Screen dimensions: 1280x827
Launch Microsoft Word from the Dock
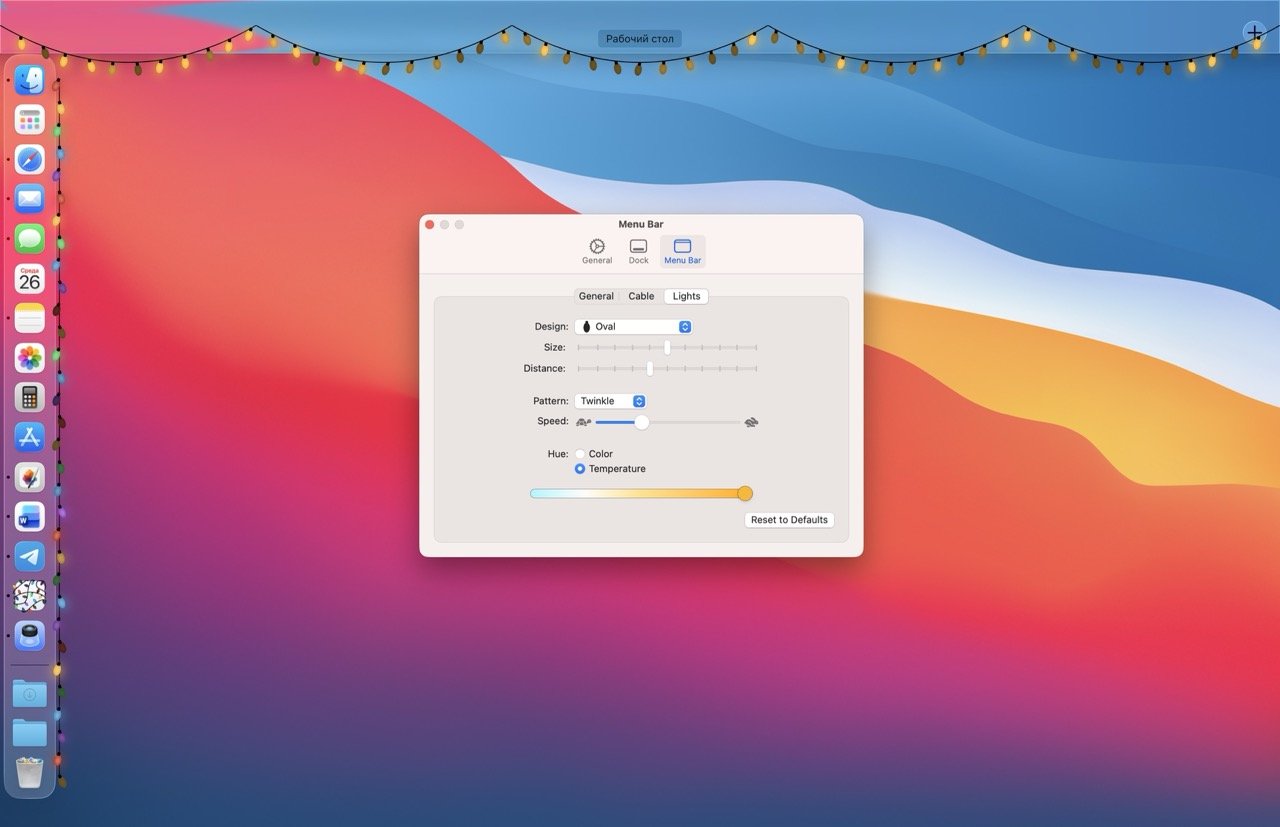coord(29,516)
